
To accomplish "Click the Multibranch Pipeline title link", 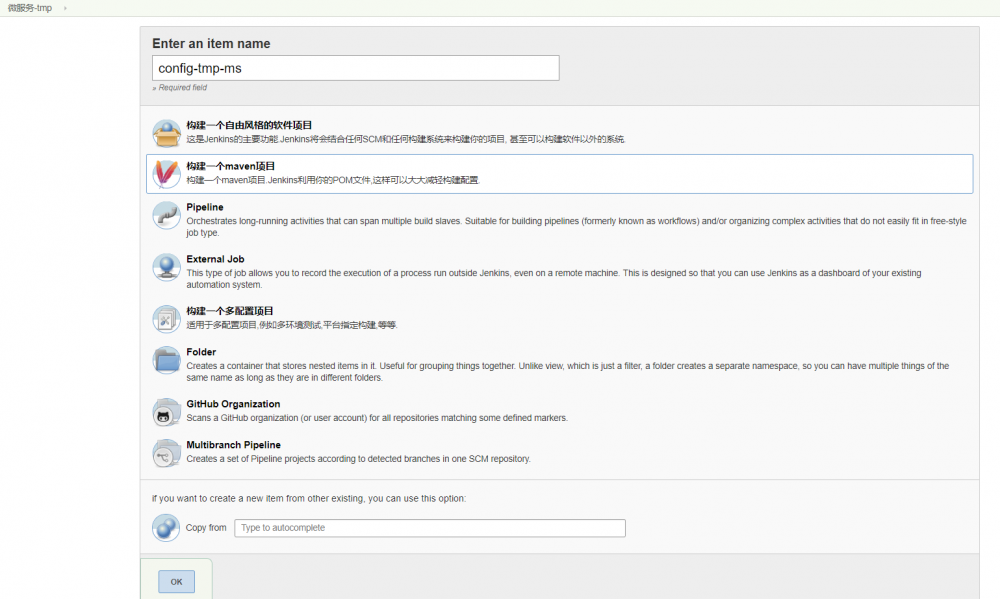I will (x=234, y=445).
